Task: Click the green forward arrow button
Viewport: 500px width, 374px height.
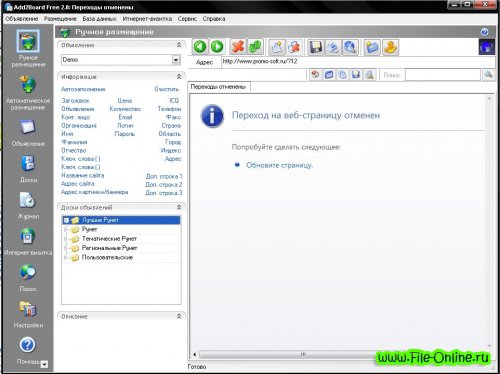Action: click(217, 47)
